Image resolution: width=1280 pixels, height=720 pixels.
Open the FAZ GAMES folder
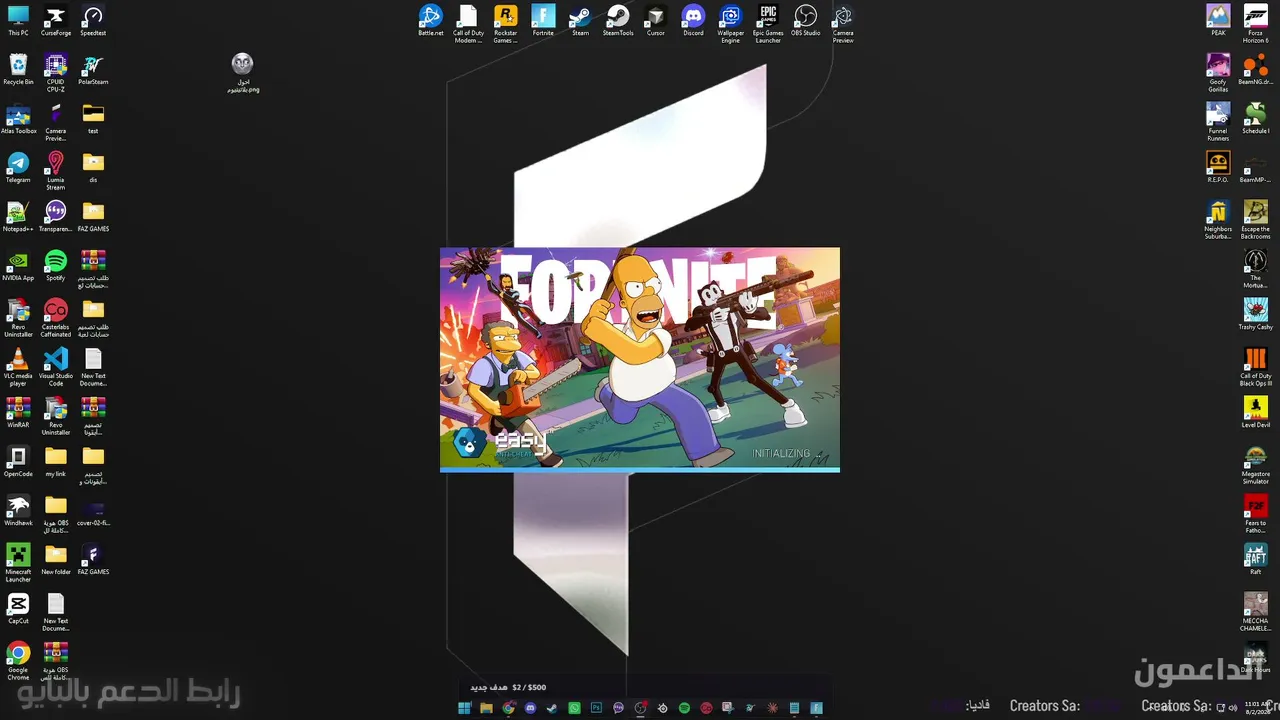93,217
